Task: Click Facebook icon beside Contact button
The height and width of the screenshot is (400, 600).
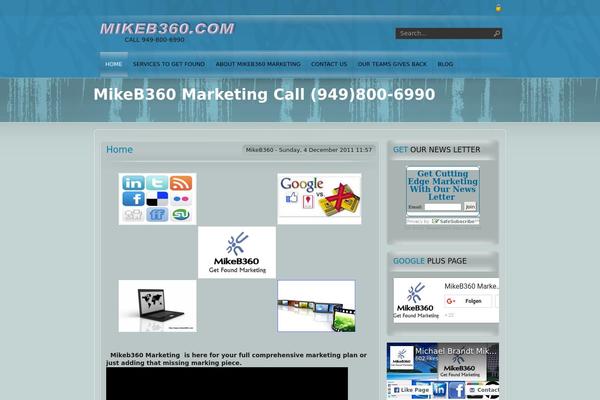Action: pyautogui.click(x=457, y=390)
